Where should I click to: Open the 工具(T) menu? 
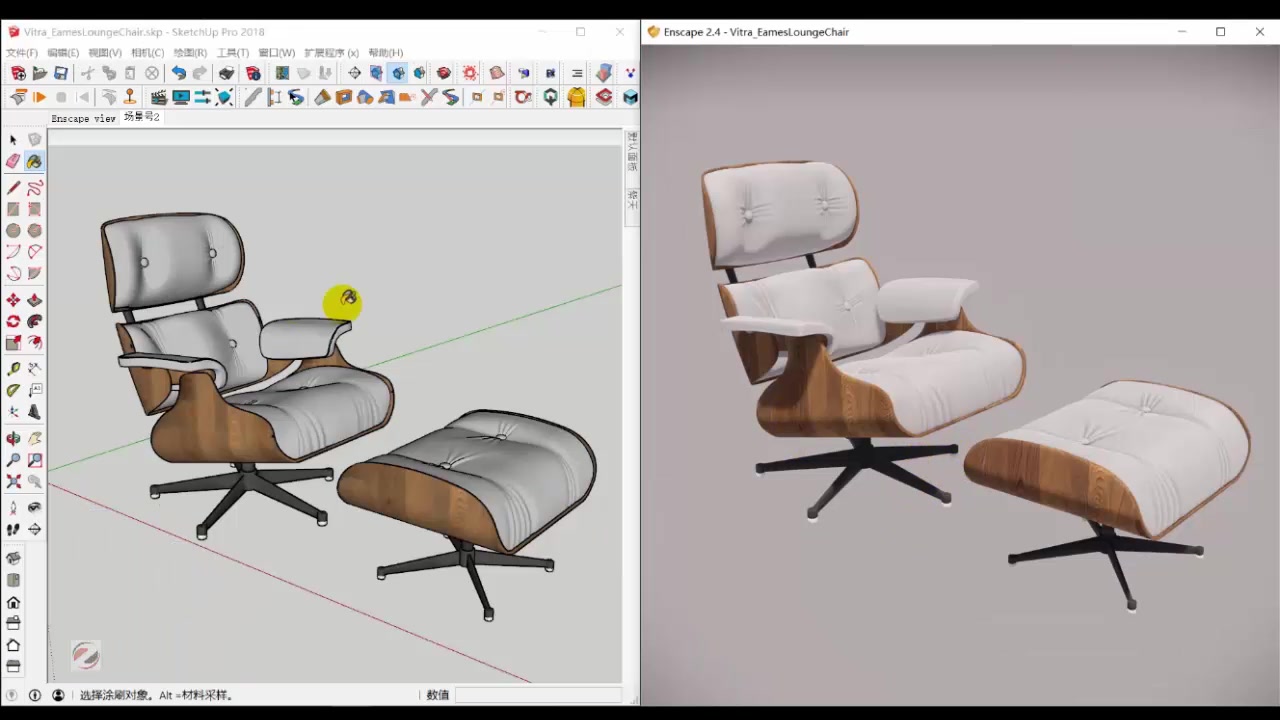[x=233, y=53]
